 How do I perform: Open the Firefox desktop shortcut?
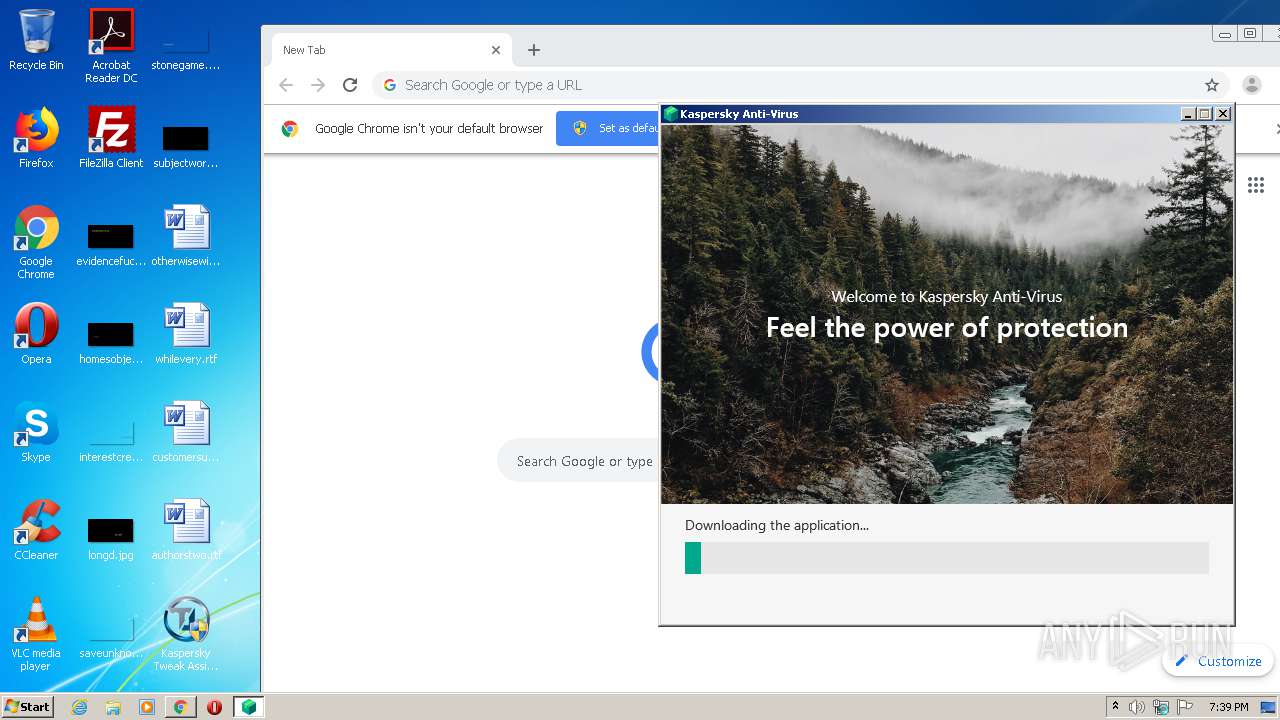point(36,138)
